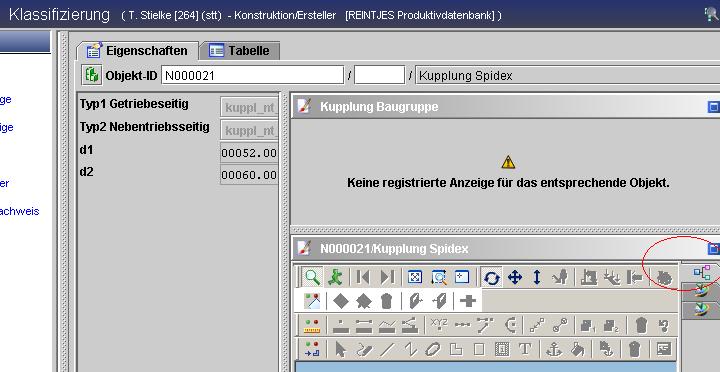Click the d1 value 00052.00
This screenshot has width=720, height=372.
pos(249,152)
